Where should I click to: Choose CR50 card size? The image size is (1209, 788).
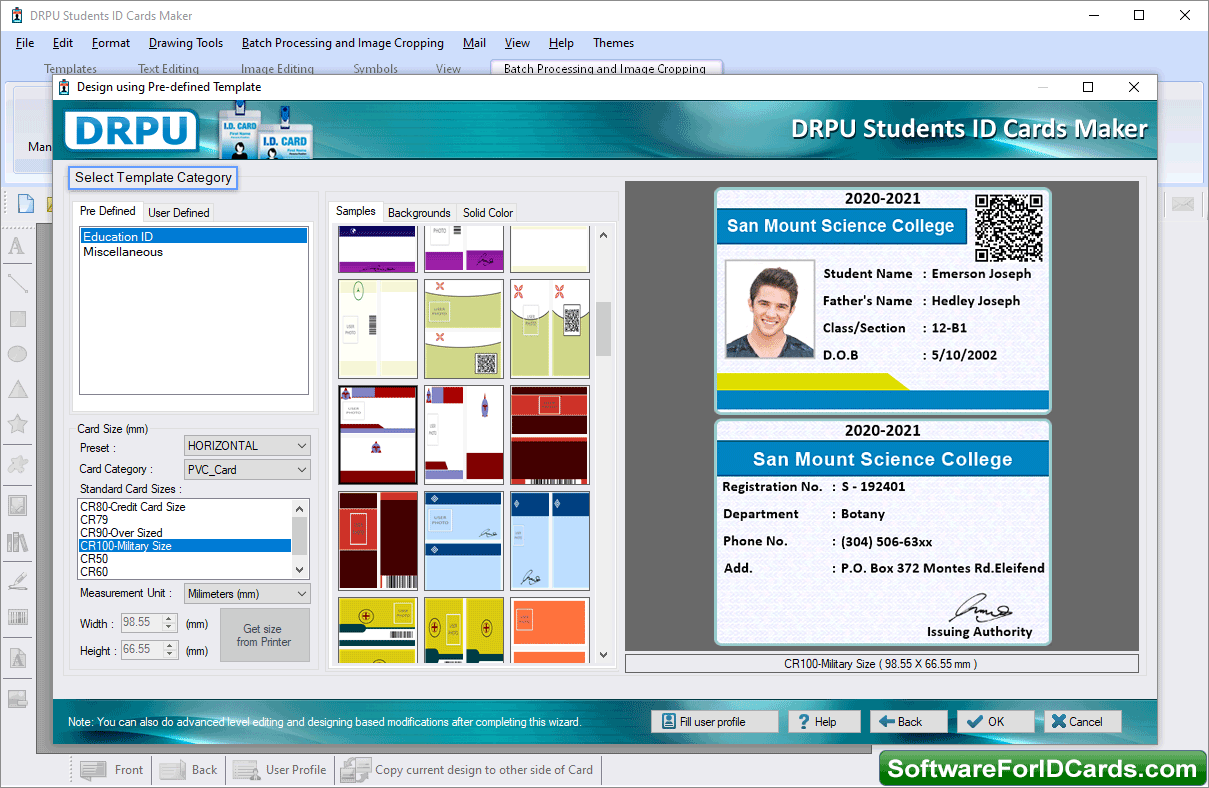click(185, 559)
